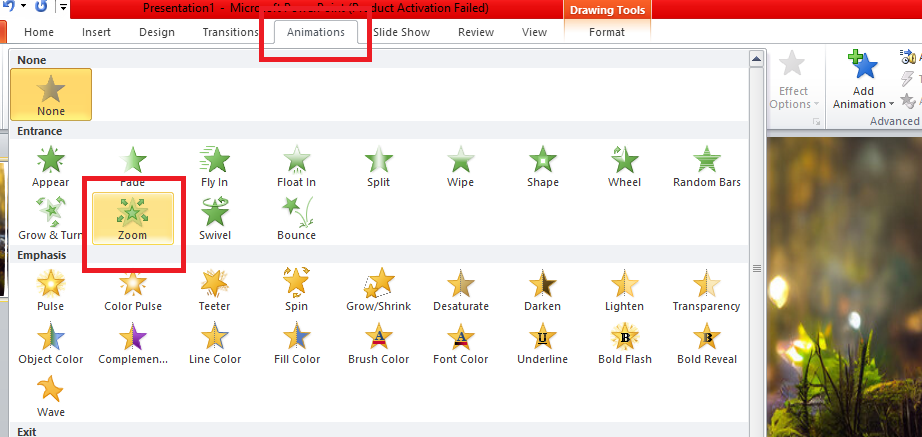922x437 pixels.
Task: Select the Wheel entrance animation
Action: pyautogui.click(x=624, y=166)
